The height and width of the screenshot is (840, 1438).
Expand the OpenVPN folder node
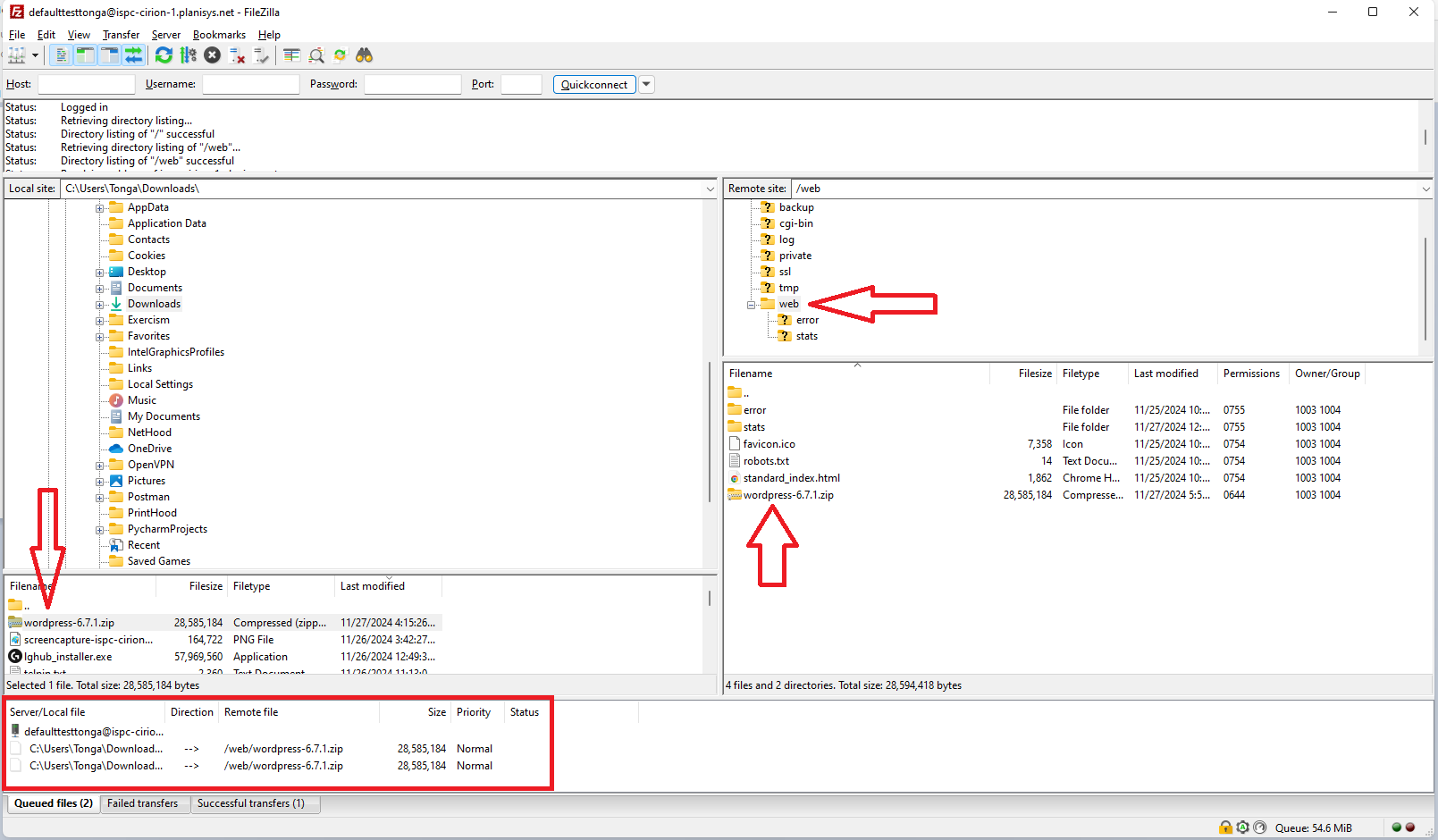click(x=100, y=465)
